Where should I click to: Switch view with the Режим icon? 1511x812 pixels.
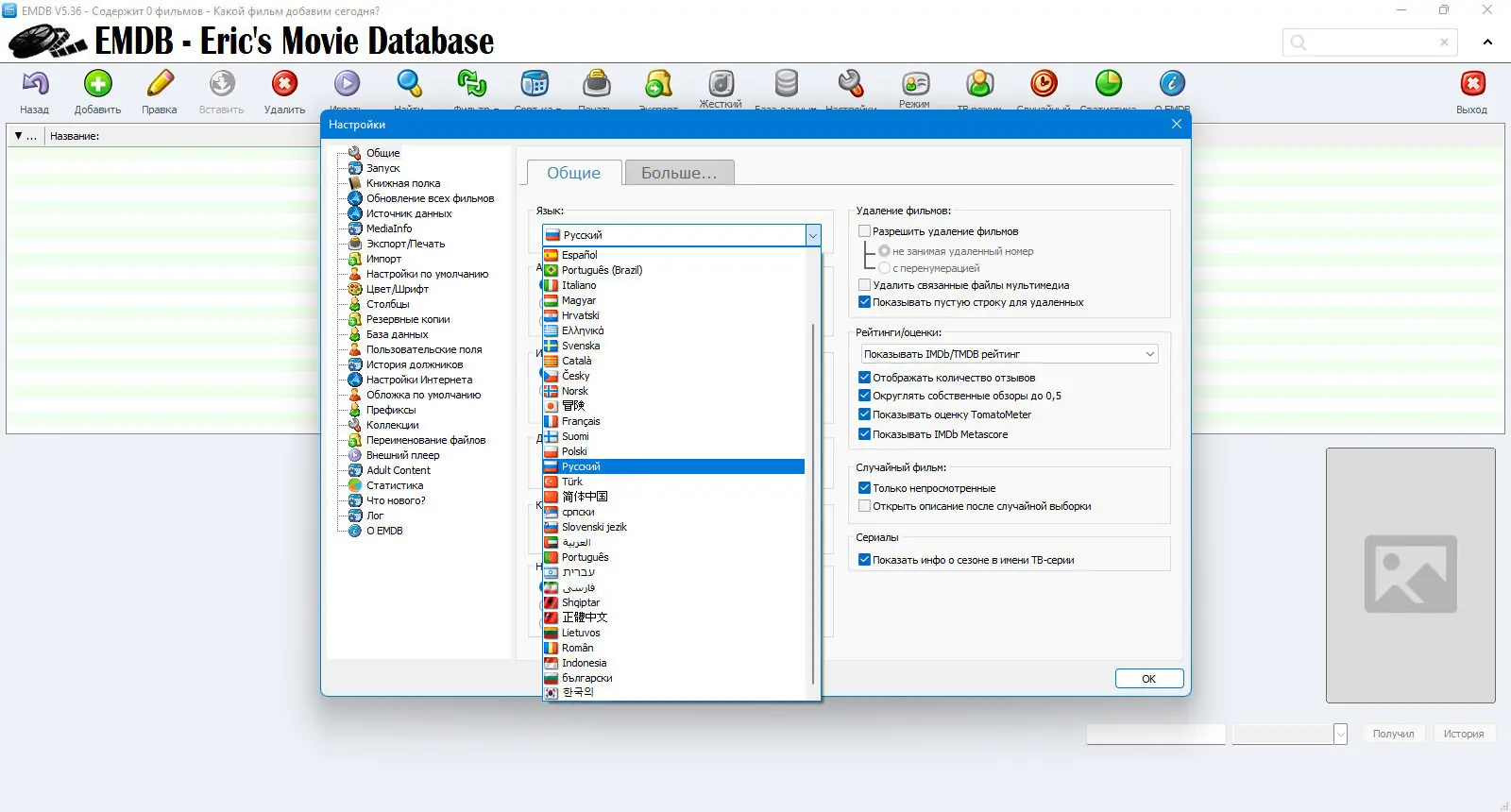pyautogui.click(x=914, y=84)
